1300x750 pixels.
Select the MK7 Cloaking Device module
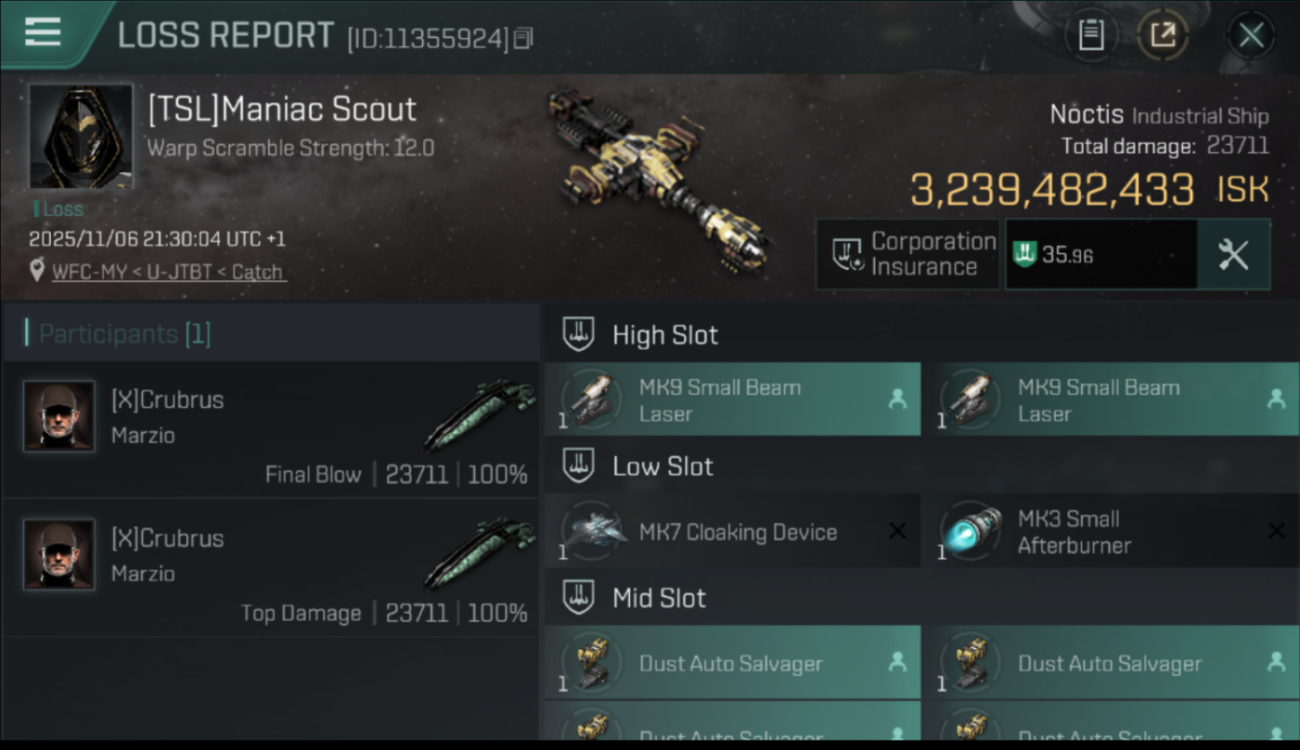732,532
